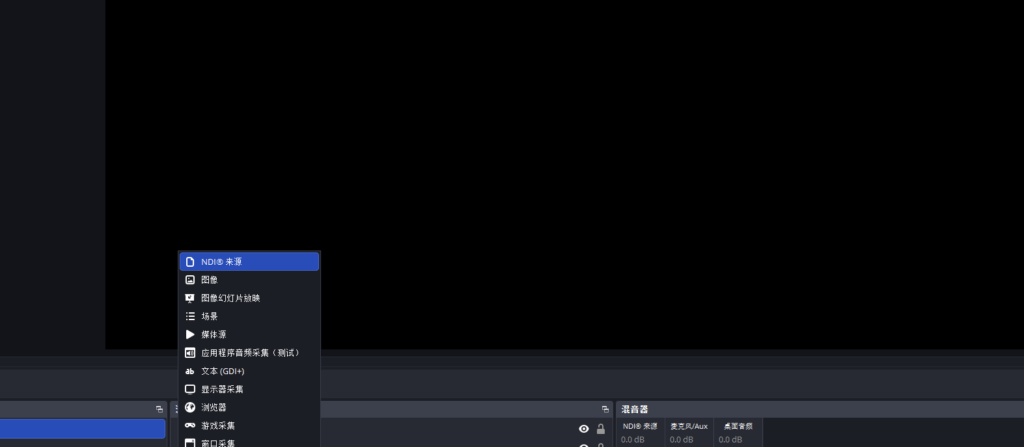
Task: Toggle the lock on the top source
Action: (x=601, y=429)
